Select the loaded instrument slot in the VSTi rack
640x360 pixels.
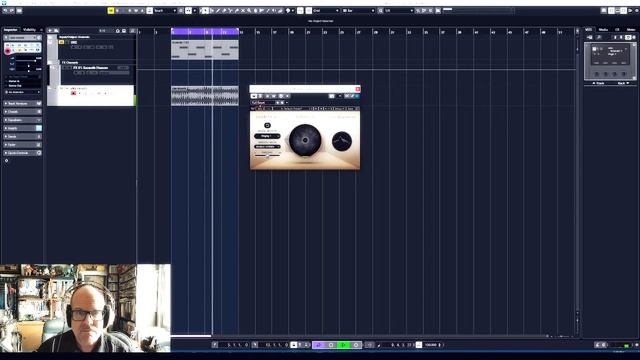tap(610, 60)
